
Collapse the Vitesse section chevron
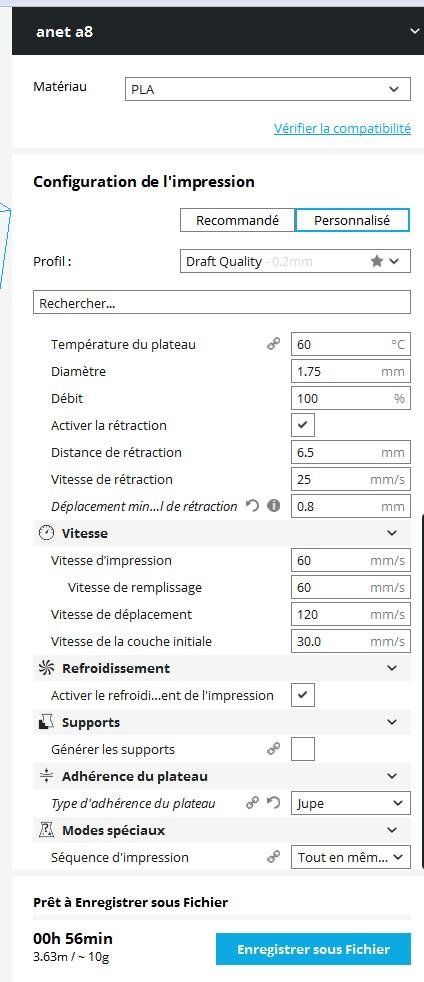pyautogui.click(x=392, y=533)
